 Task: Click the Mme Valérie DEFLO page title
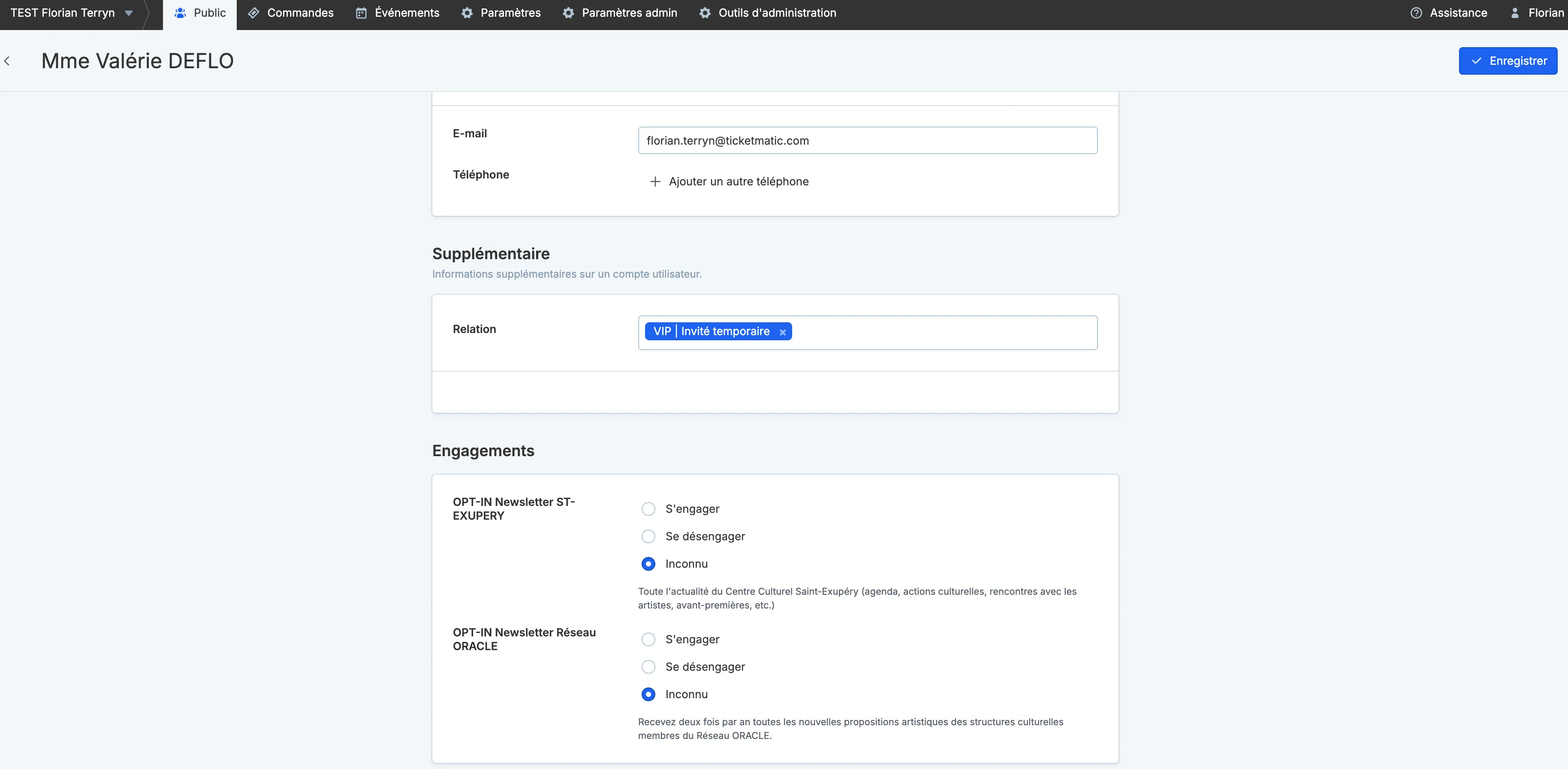138,61
